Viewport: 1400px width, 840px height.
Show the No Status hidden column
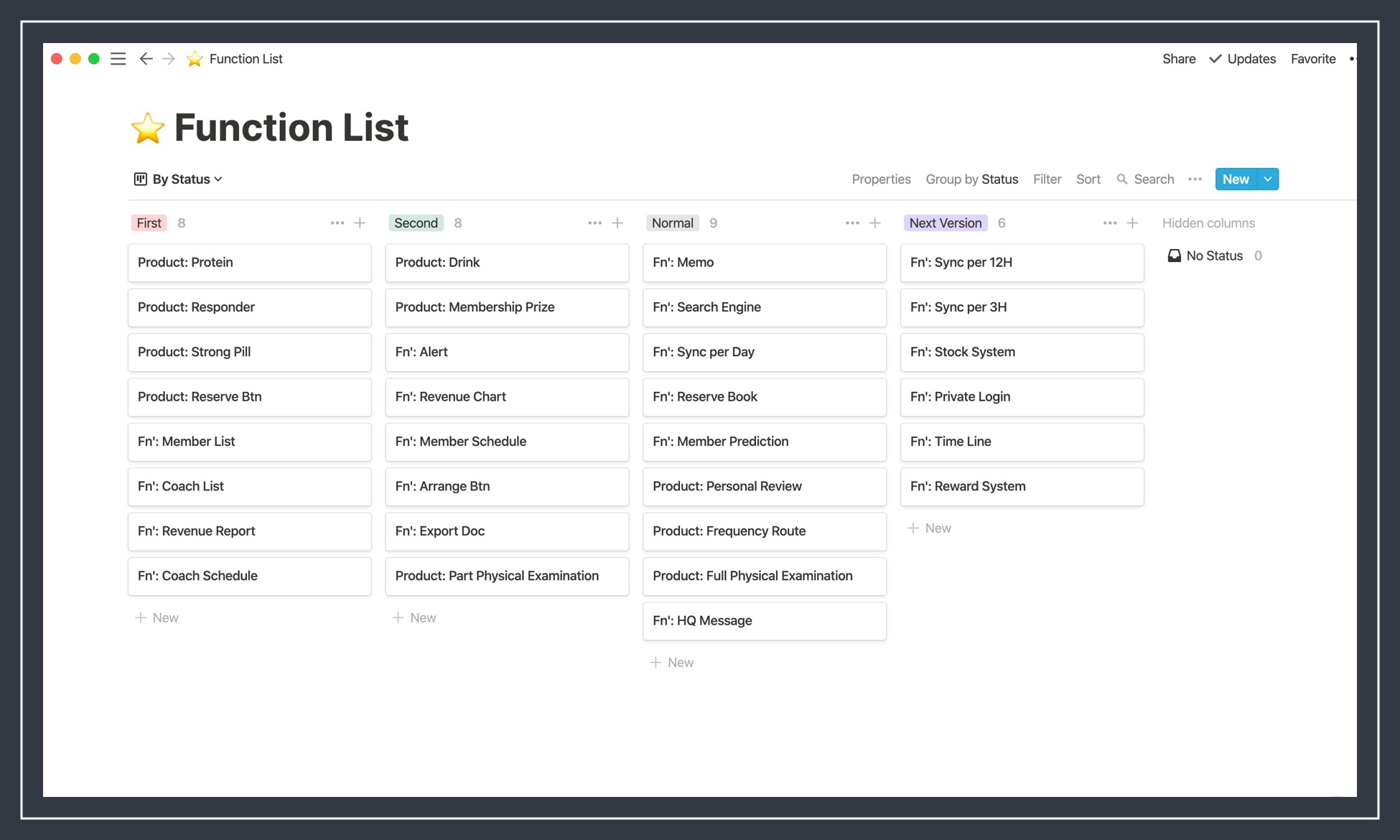point(1213,256)
